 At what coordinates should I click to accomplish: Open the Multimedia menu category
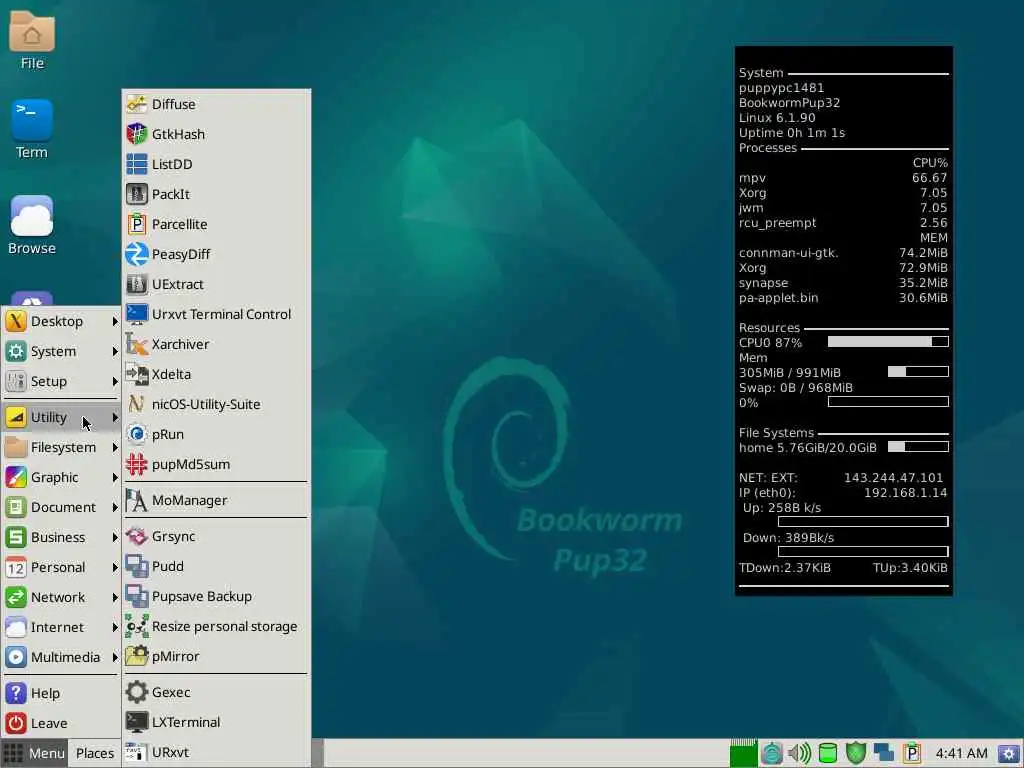click(61, 658)
